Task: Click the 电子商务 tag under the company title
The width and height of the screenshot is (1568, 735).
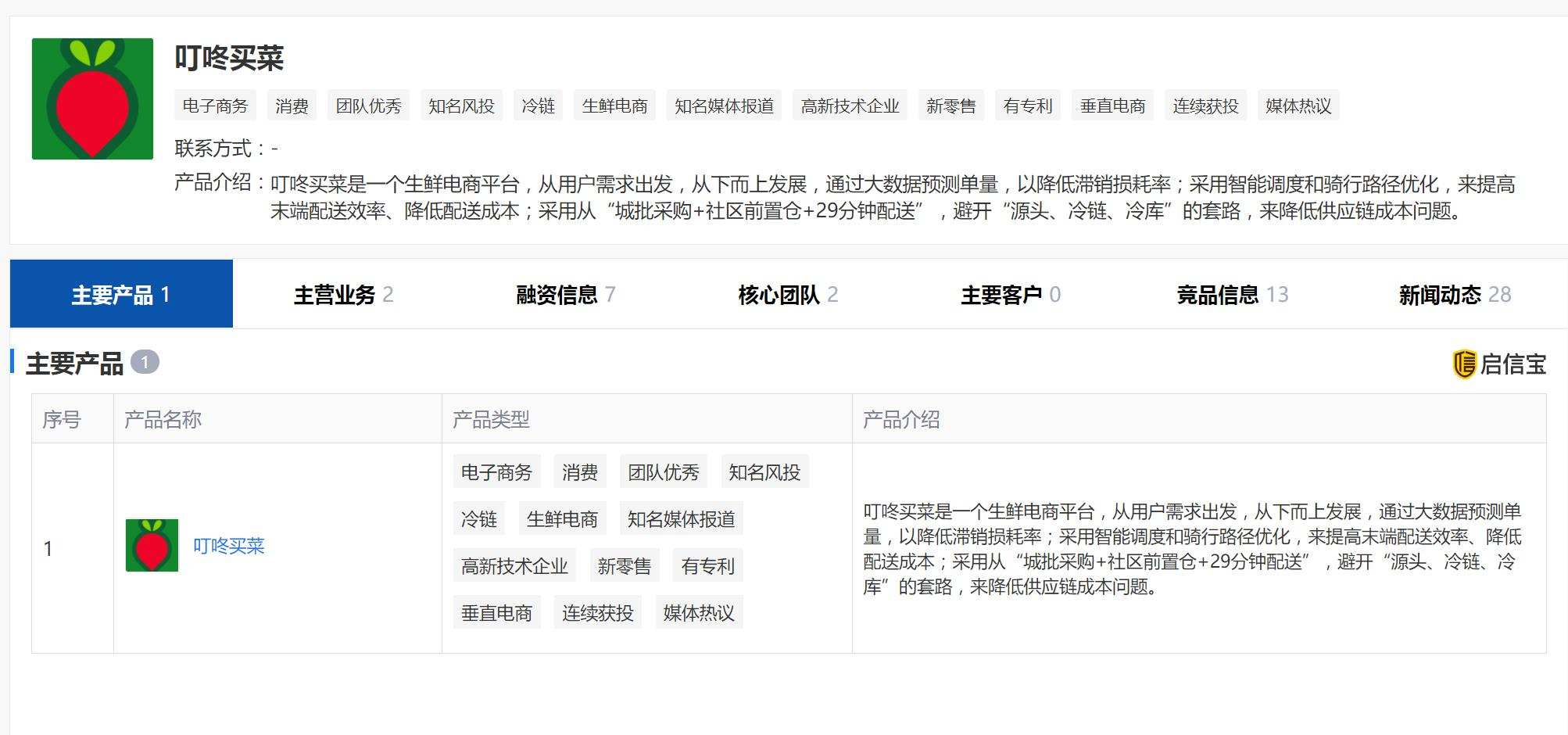Action: 215,106
